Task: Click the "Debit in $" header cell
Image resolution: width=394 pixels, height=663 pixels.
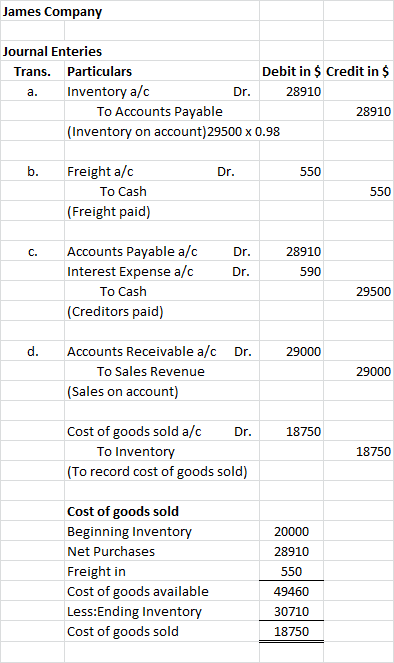Action: 291,71
